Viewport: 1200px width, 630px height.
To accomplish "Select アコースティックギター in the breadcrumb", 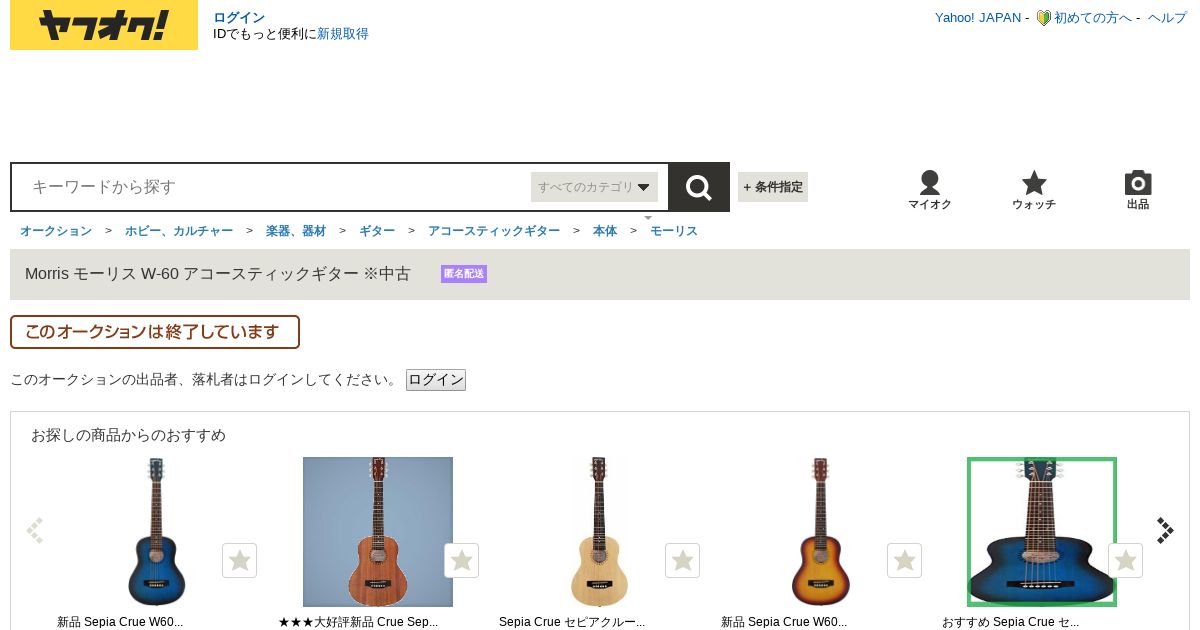I will tap(494, 231).
